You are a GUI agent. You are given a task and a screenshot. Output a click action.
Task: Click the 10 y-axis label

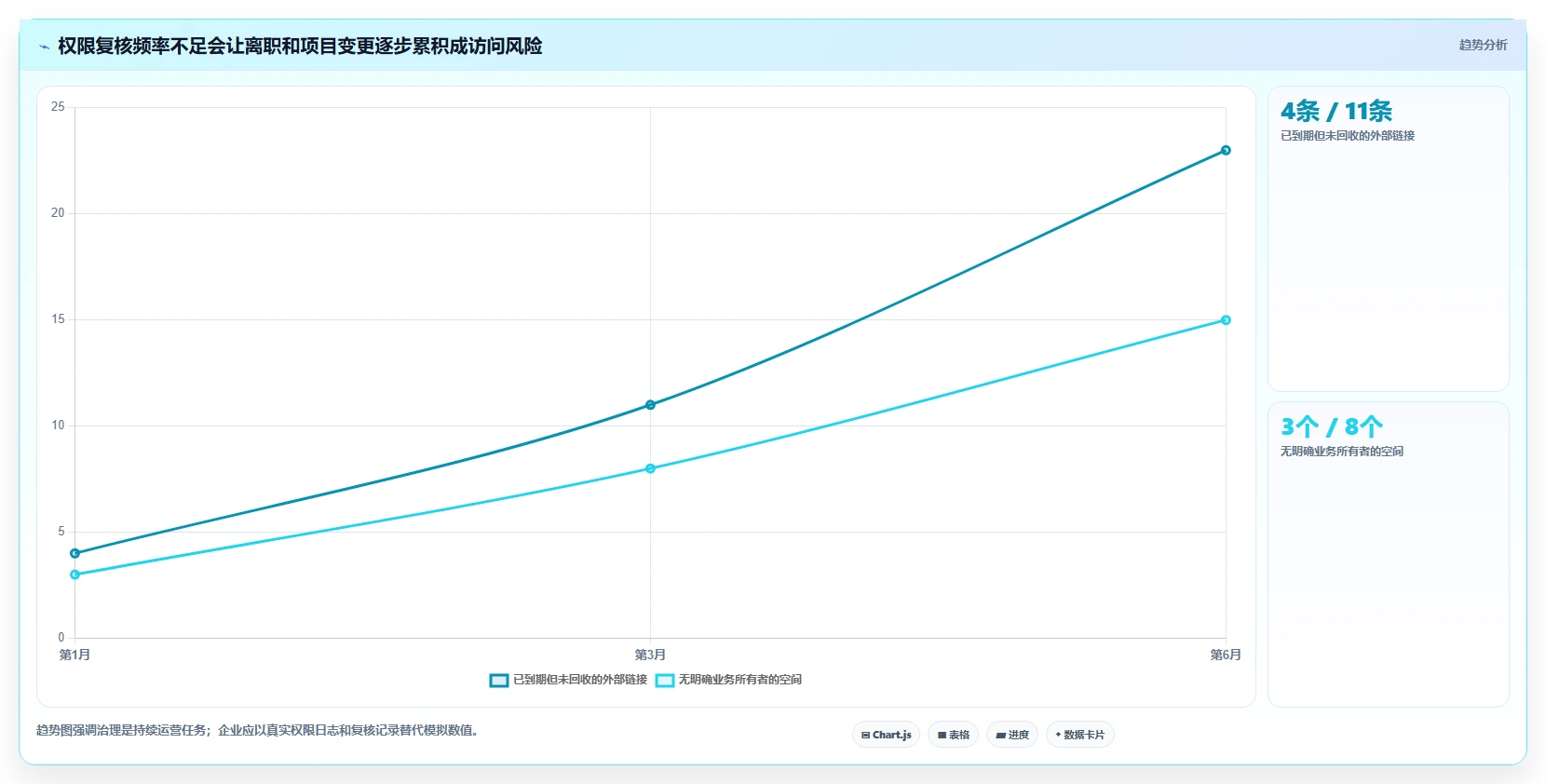coord(58,426)
